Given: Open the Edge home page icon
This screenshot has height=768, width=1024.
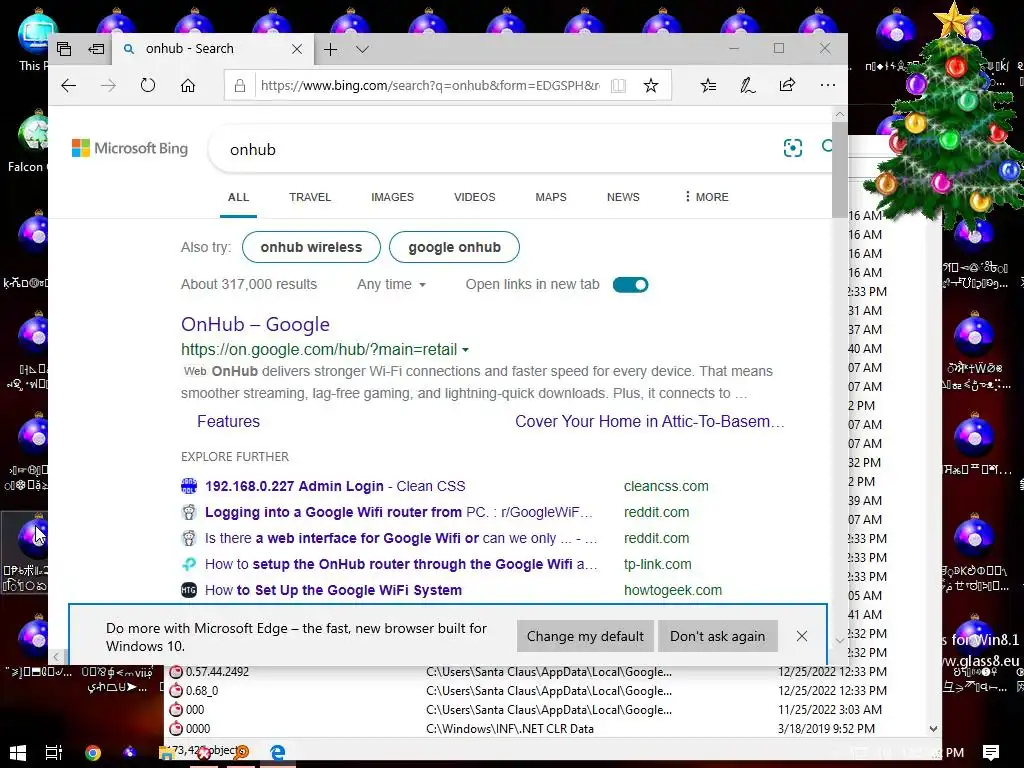Looking at the screenshot, I should pyautogui.click(x=188, y=86).
